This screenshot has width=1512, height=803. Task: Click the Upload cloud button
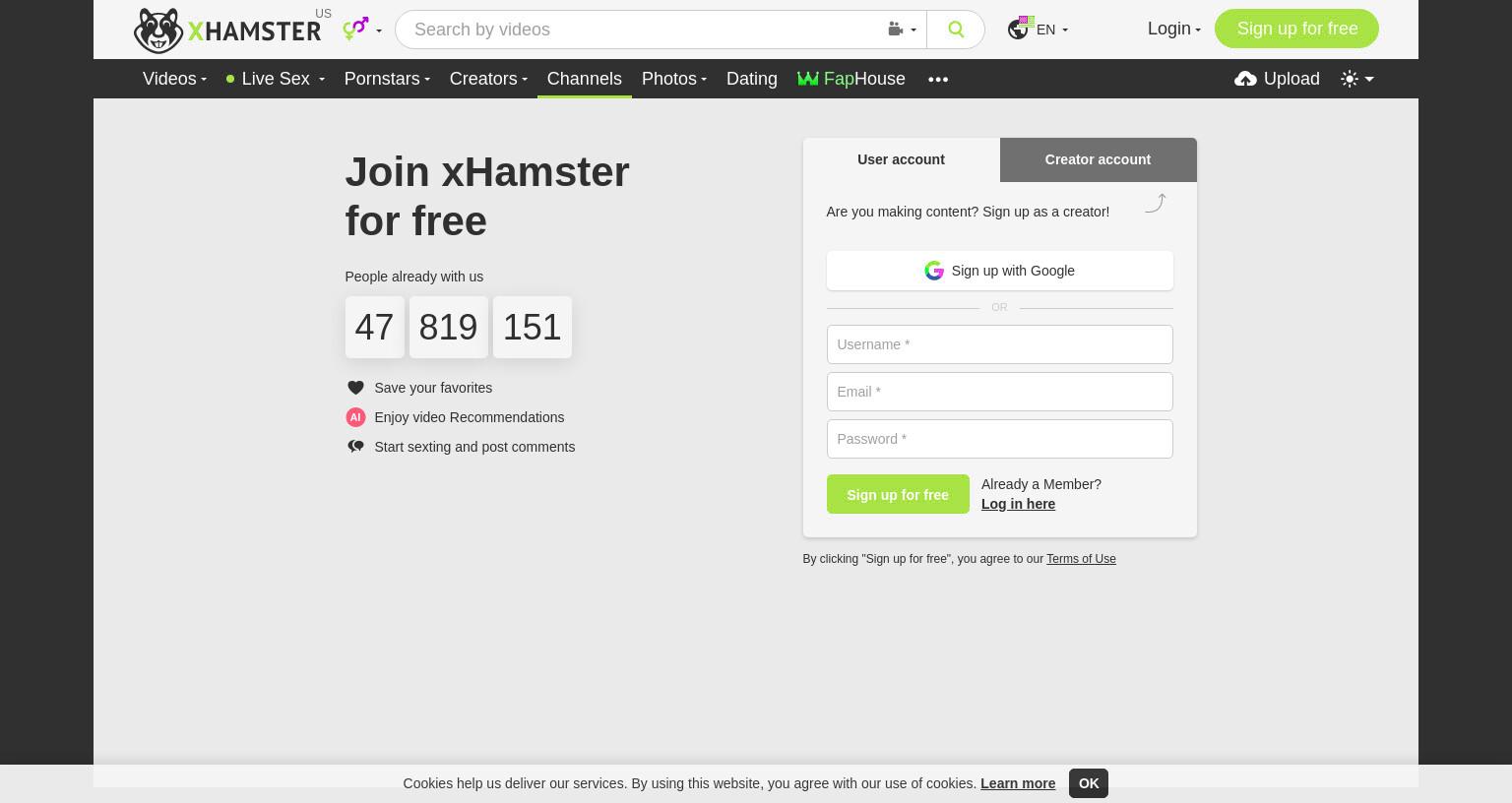click(x=1277, y=79)
